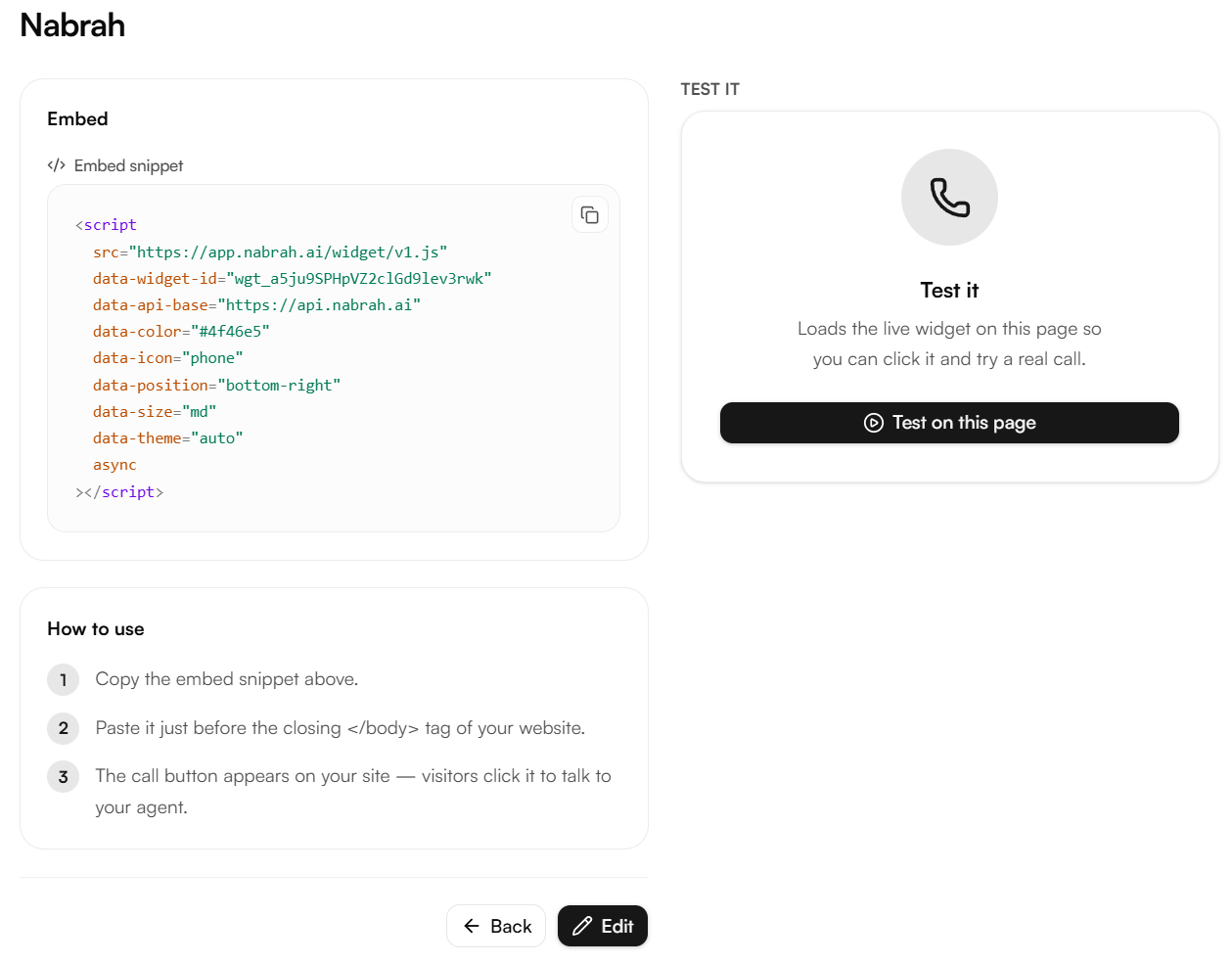1232x964 pixels.
Task: Click the How to use heading
Action: coord(96,628)
